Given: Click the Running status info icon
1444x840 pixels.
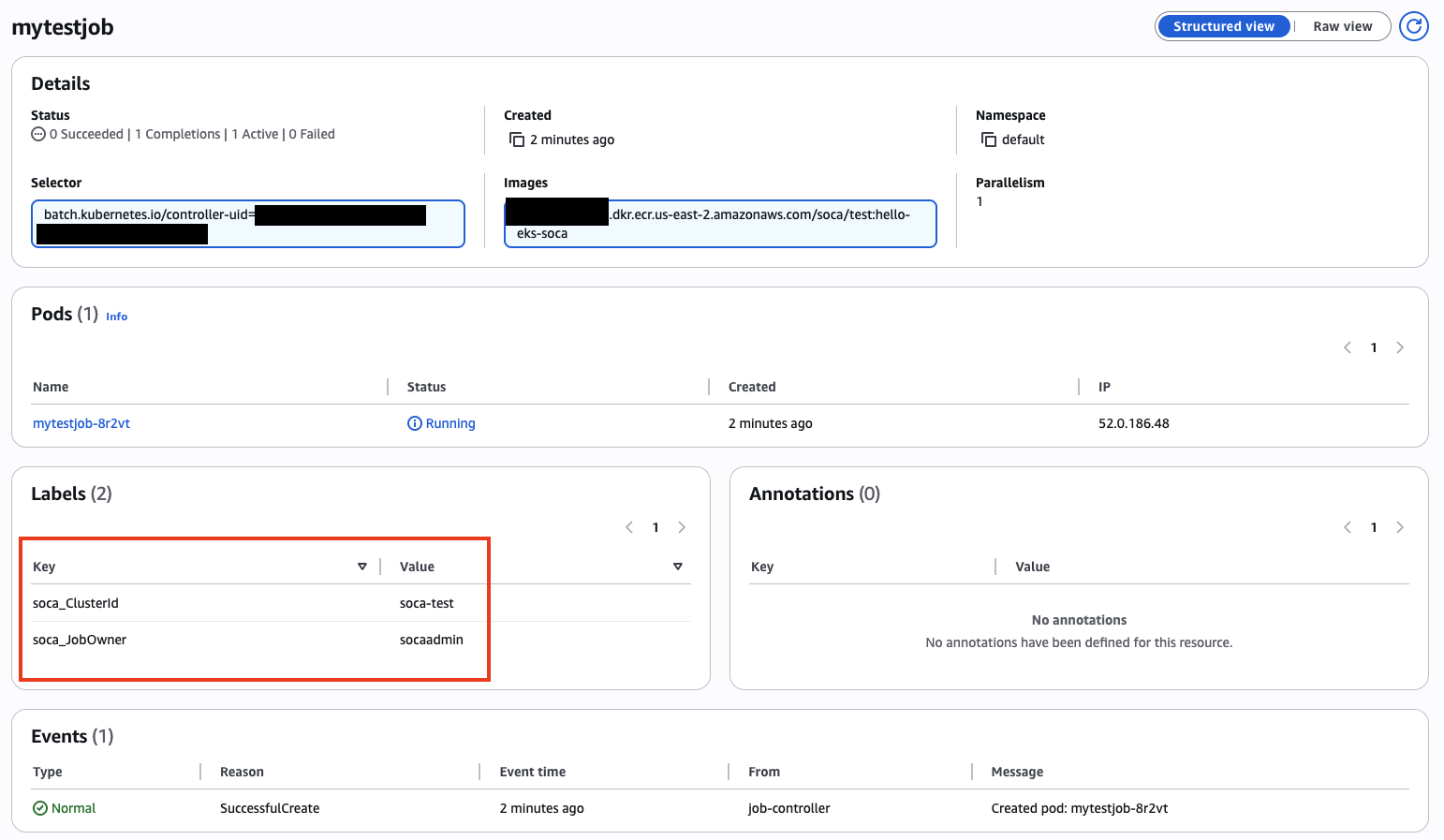Looking at the screenshot, I should tap(415, 423).
